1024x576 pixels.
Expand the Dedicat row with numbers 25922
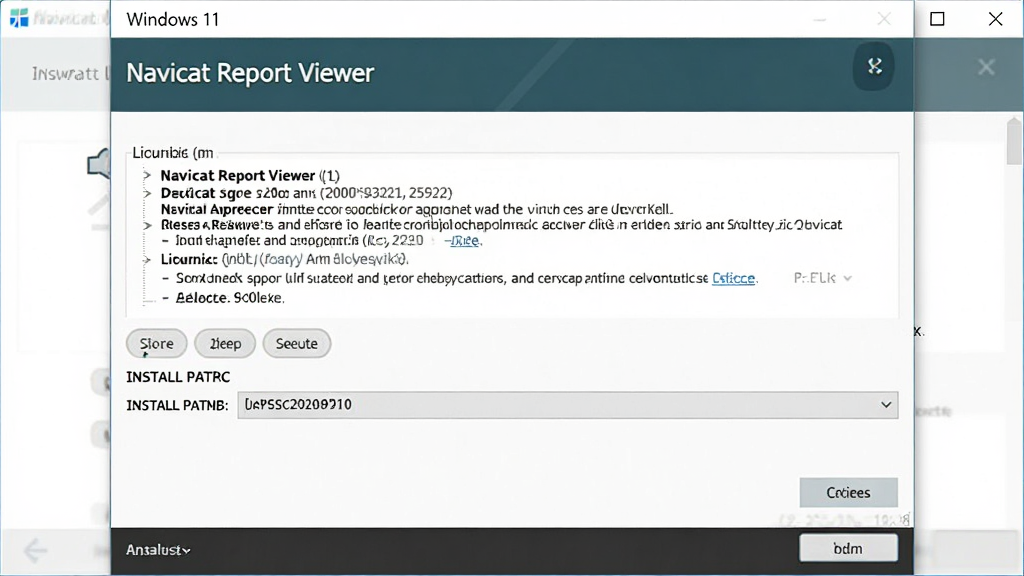(x=147, y=193)
